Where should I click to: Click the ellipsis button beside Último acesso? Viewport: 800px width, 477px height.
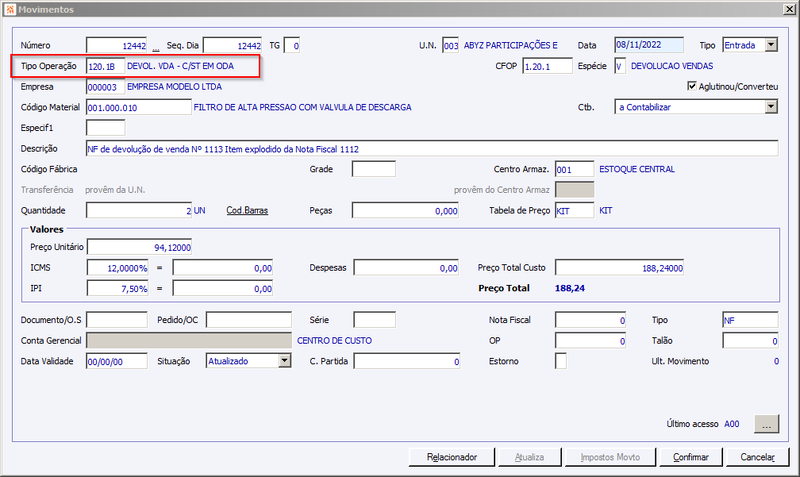point(766,424)
